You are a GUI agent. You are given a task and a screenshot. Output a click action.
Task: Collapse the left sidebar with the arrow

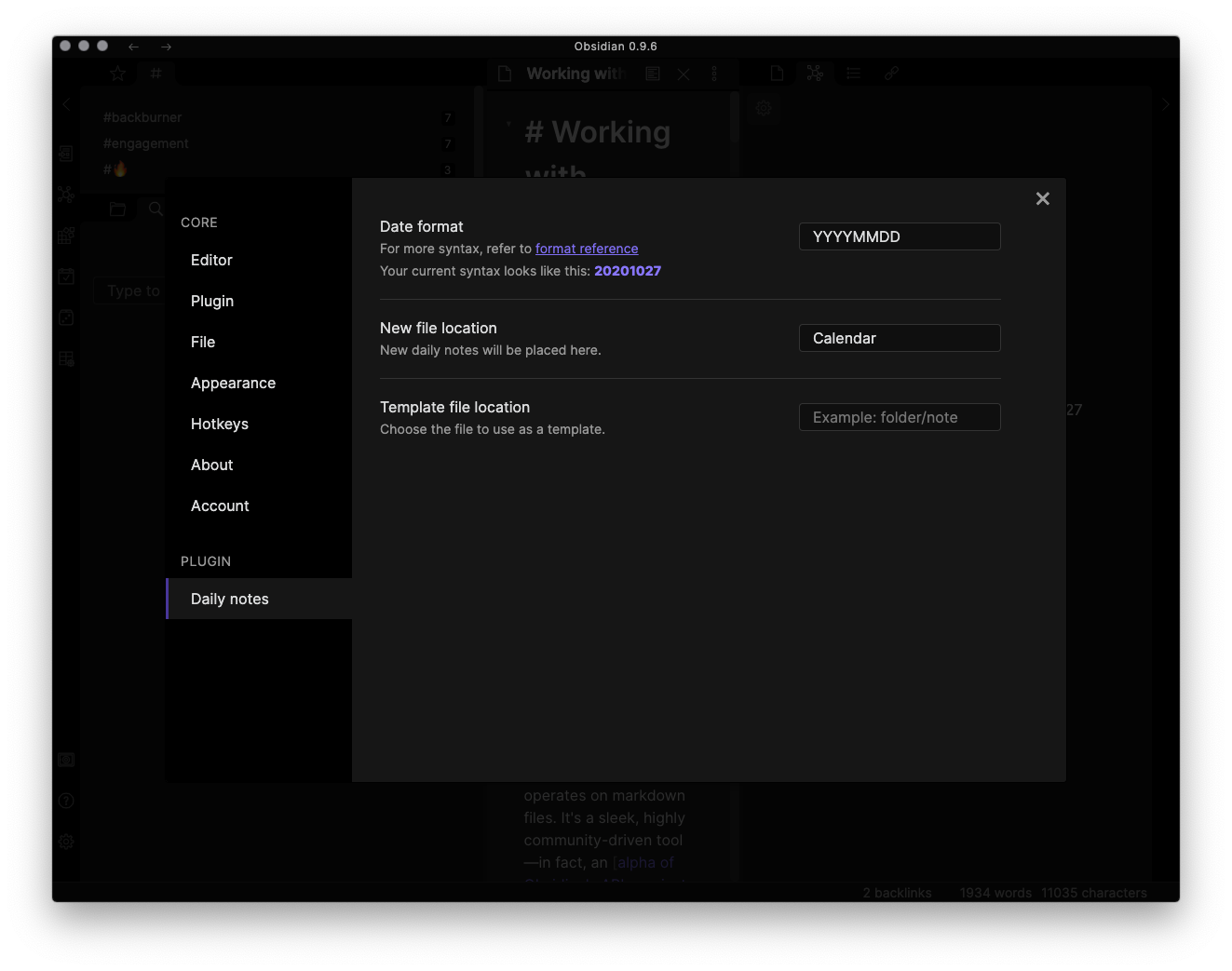coord(66,104)
